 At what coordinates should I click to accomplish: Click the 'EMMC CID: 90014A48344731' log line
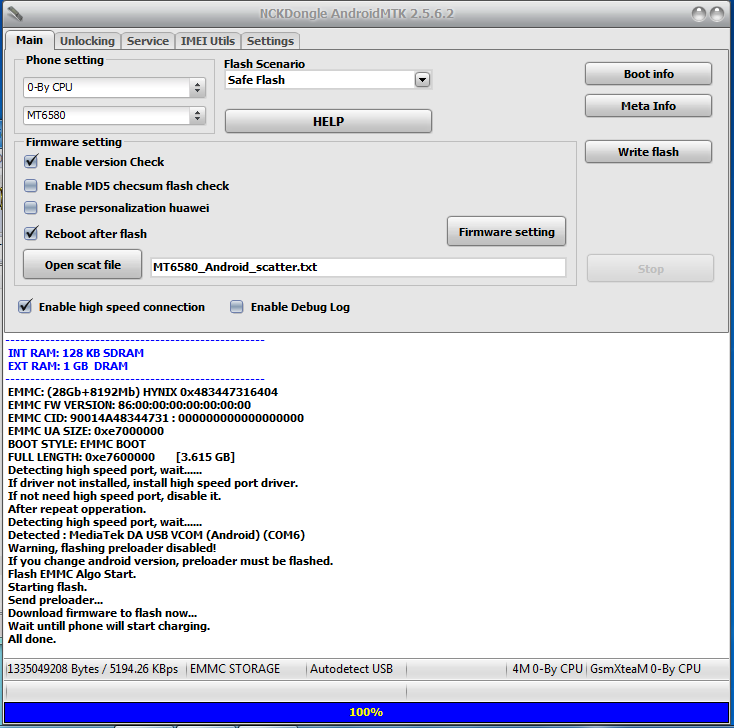pyautogui.click(x=156, y=418)
